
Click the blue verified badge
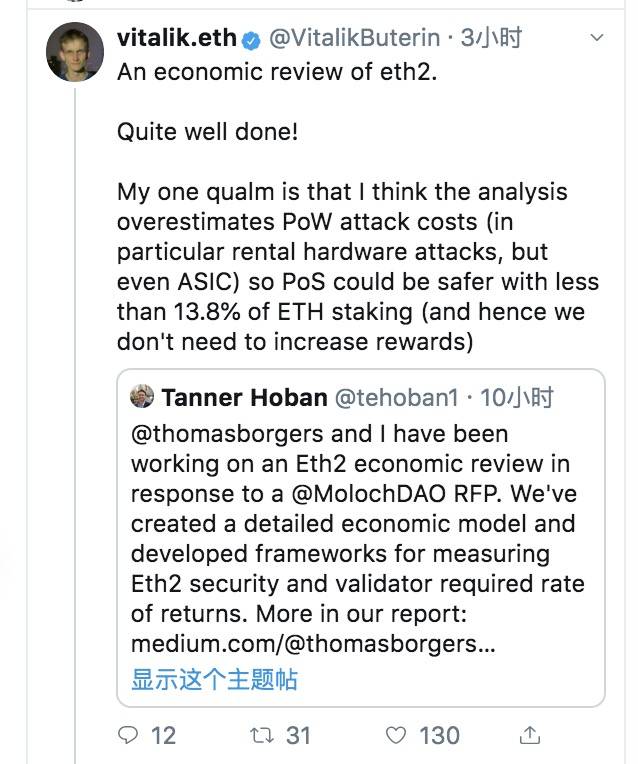(251, 41)
